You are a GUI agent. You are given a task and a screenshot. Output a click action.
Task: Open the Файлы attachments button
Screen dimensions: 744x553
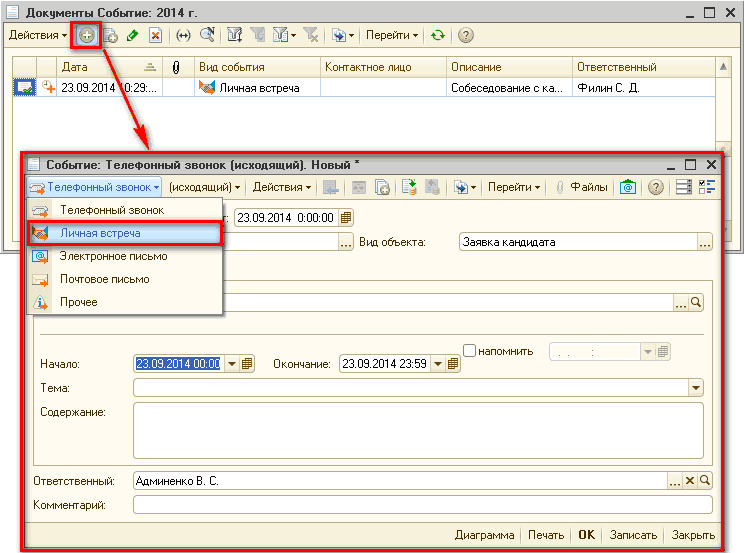(x=582, y=187)
